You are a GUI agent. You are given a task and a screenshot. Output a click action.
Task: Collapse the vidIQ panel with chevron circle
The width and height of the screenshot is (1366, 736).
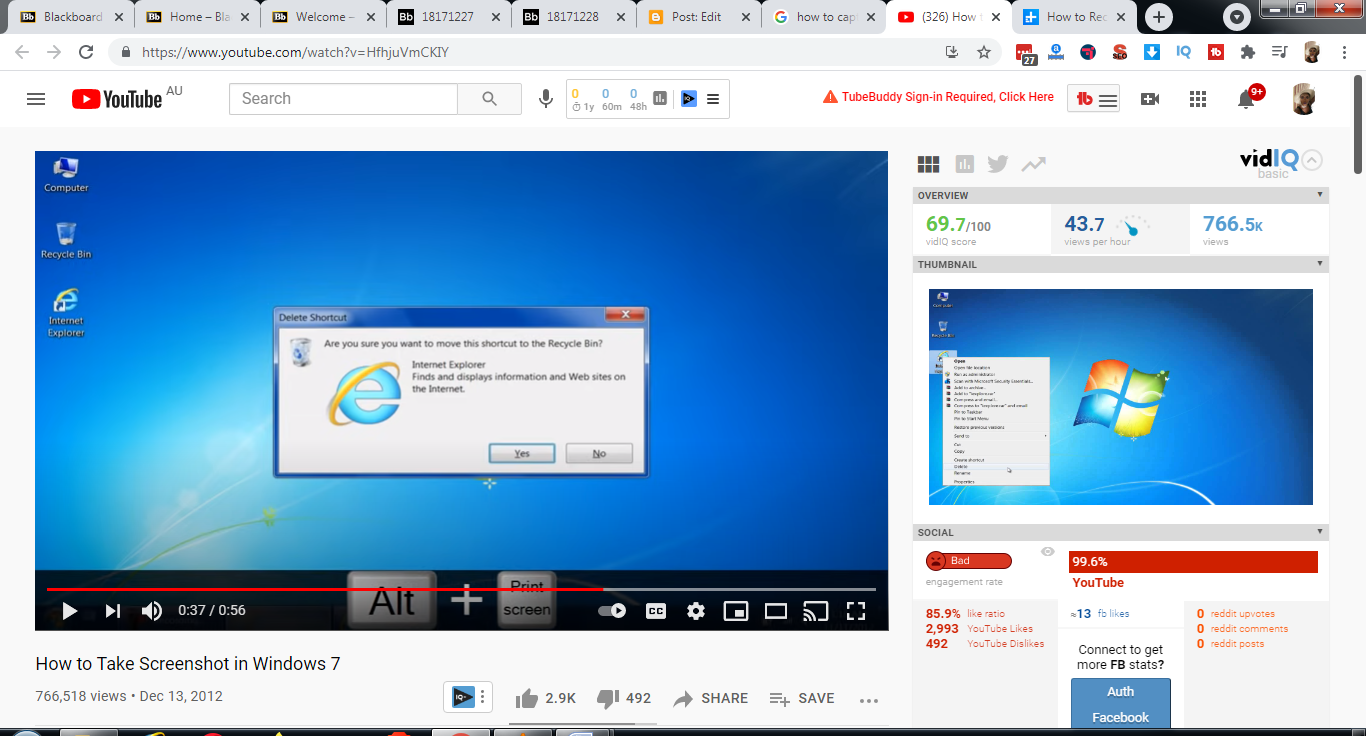(x=1313, y=159)
